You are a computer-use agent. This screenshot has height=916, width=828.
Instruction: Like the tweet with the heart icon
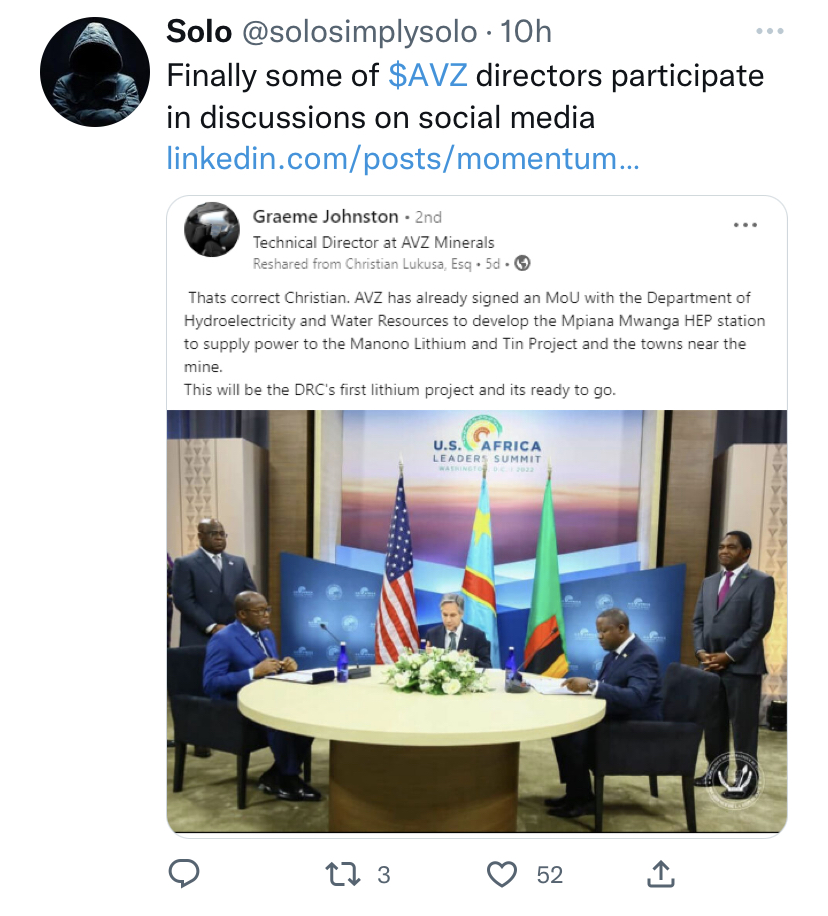point(501,875)
